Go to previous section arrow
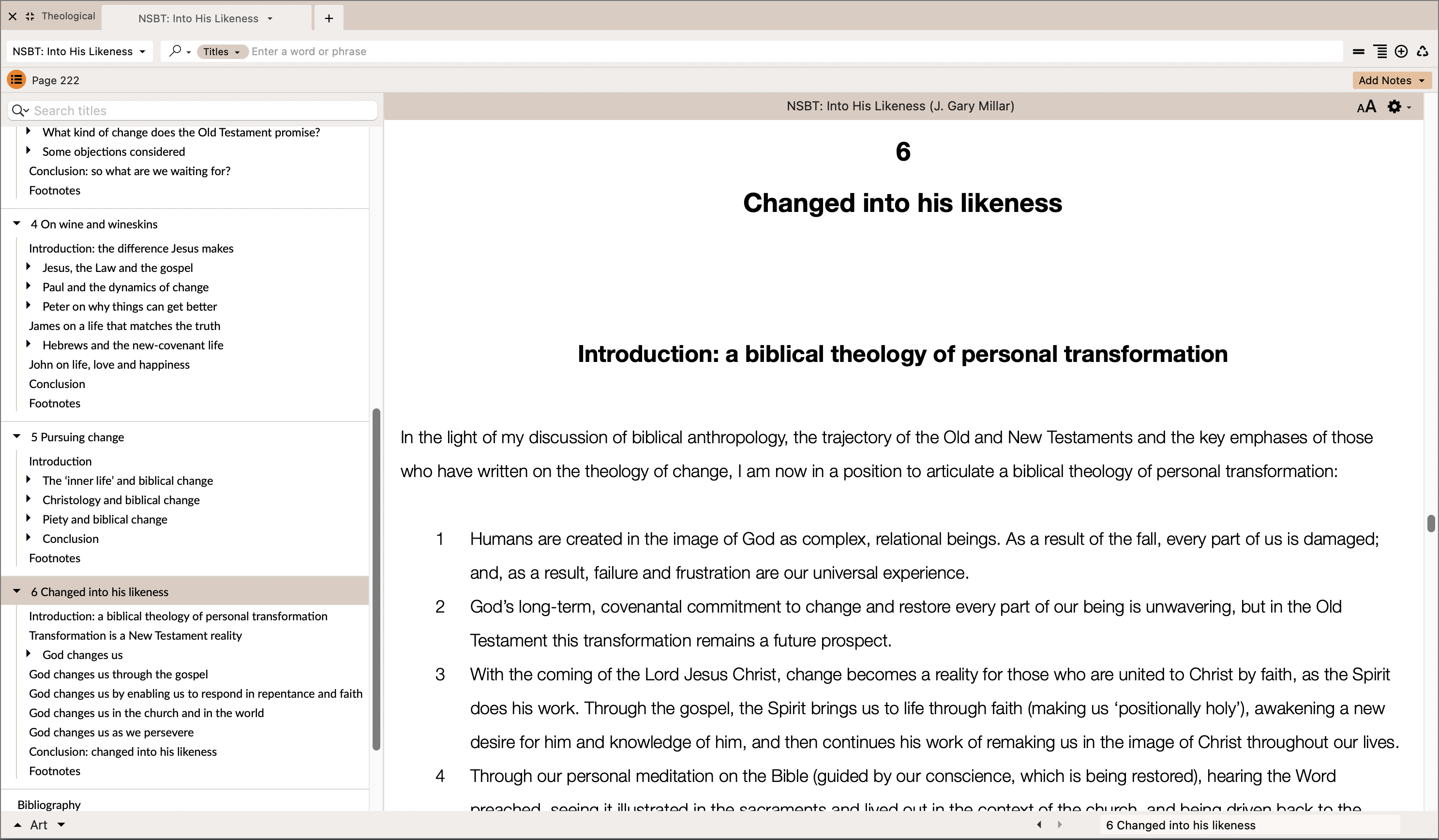Image resolution: width=1439 pixels, height=840 pixels. point(1039,825)
